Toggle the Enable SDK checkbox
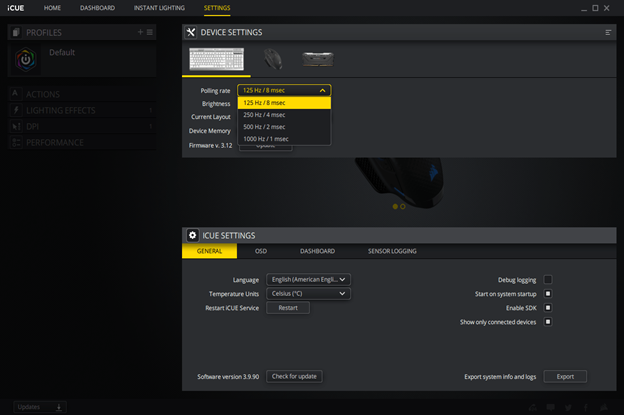Viewport: 624px width, 415px height. (548, 308)
